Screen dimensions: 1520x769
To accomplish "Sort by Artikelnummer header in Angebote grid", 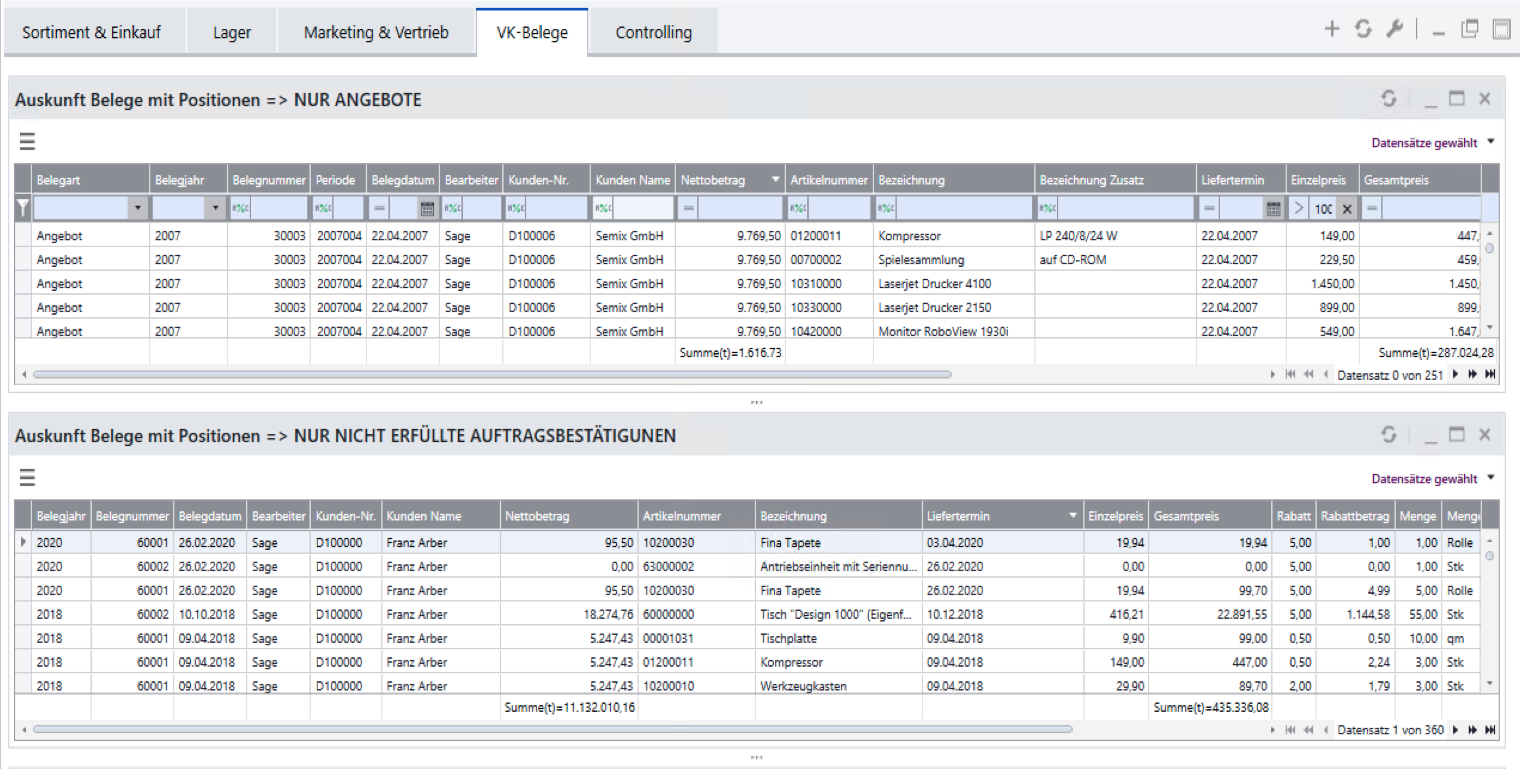I will point(829,180).
